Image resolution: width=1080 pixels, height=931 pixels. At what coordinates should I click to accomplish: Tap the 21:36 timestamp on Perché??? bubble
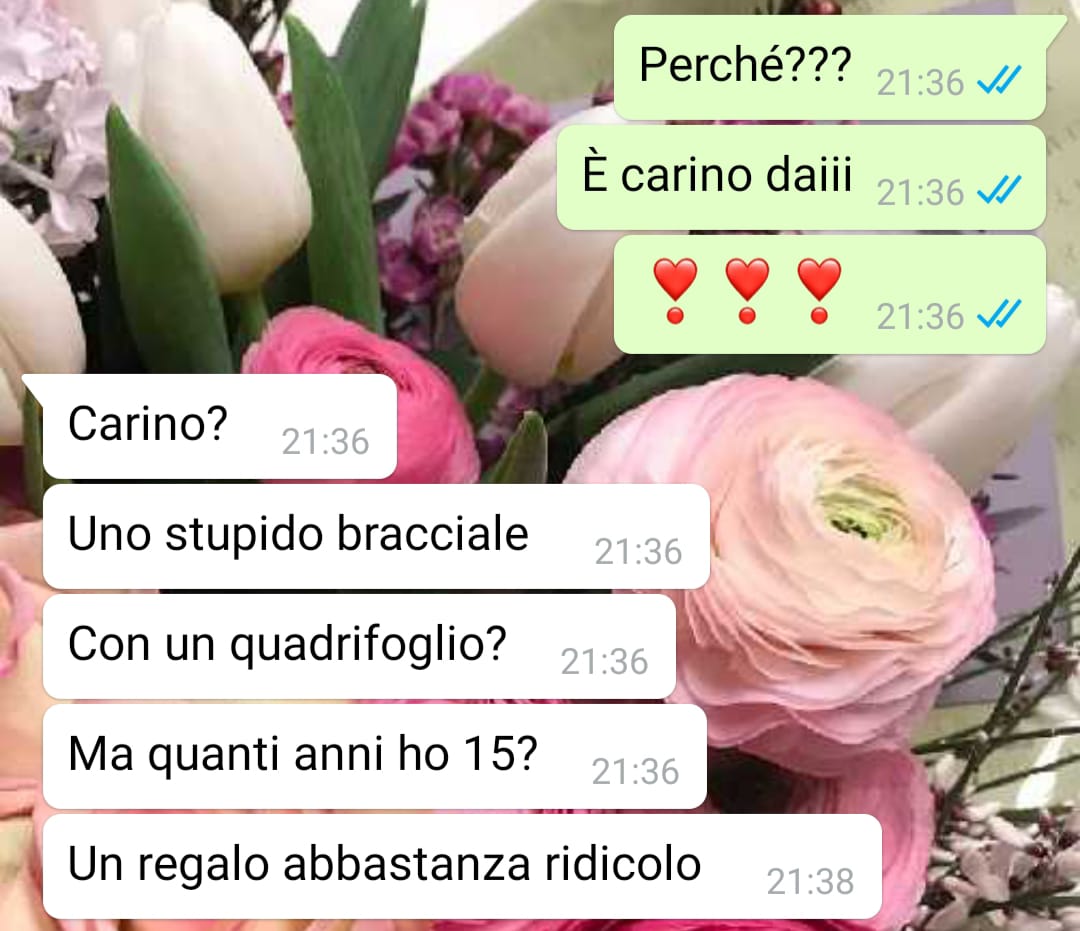(920, 83)
